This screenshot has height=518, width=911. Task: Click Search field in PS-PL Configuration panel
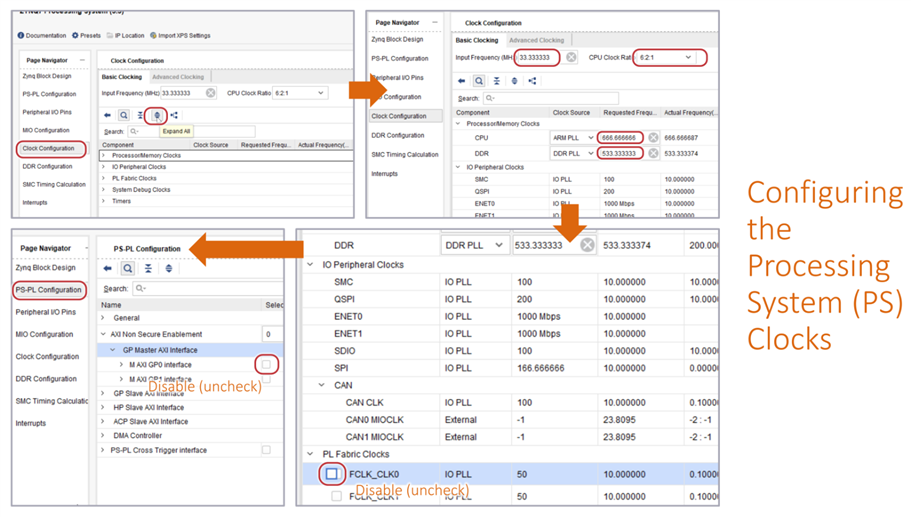point(205,288)
